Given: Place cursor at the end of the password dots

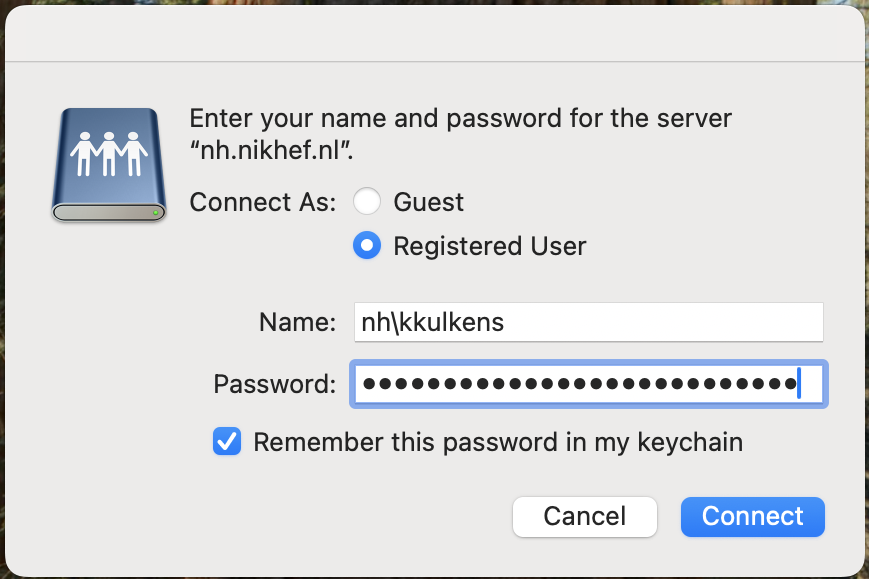Looking at the screenshot, I should (798, 383).
